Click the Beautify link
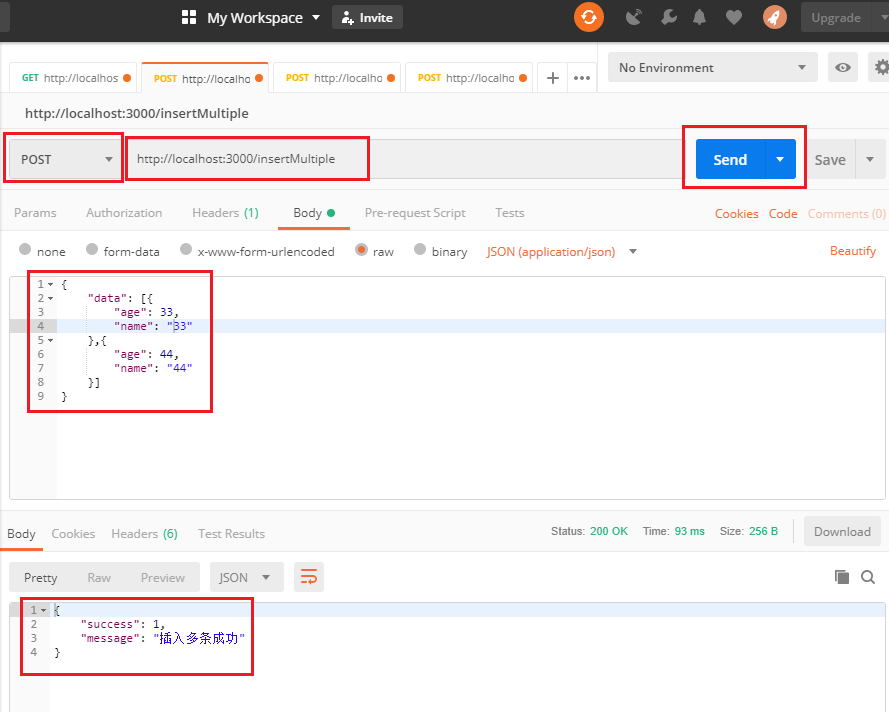 853,251
